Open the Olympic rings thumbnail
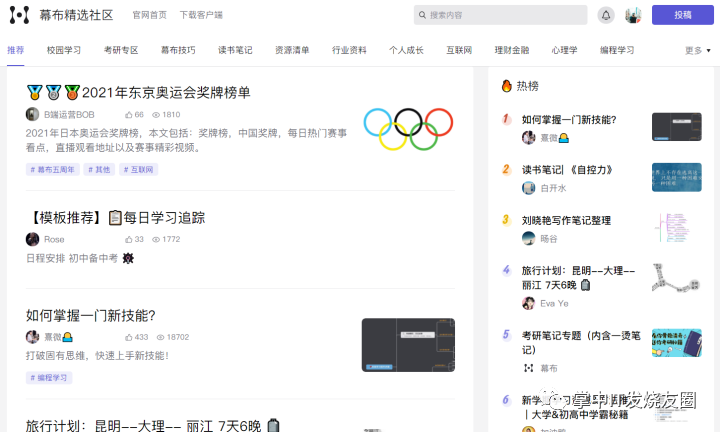 (408, 129)
